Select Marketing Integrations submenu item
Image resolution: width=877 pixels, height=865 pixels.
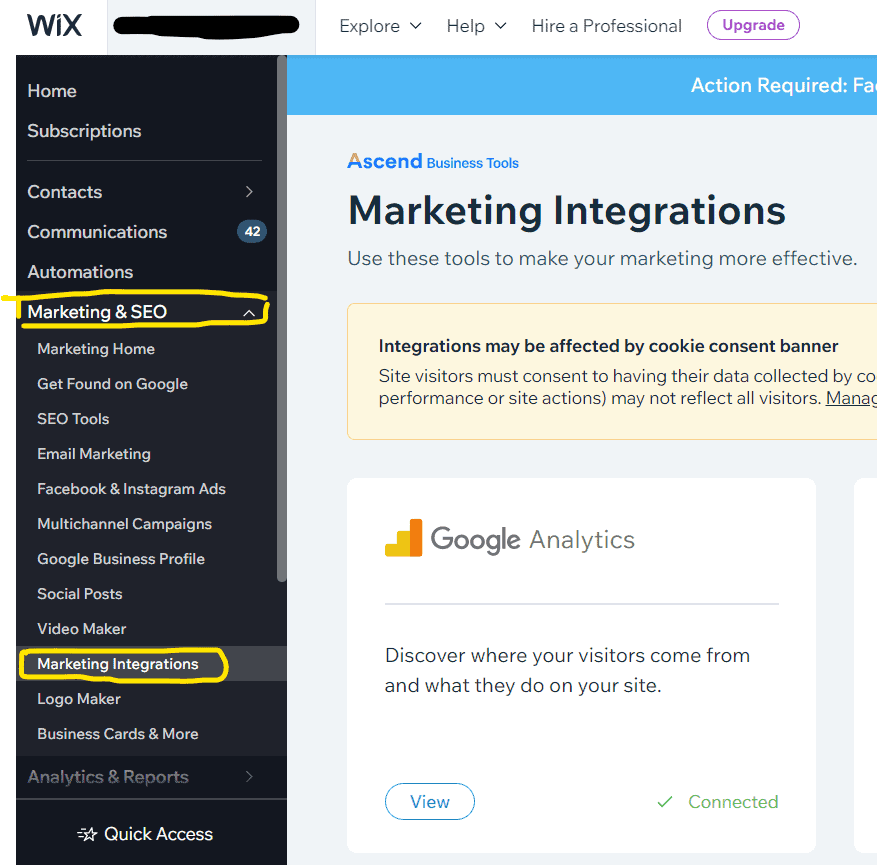coord(118,664)
